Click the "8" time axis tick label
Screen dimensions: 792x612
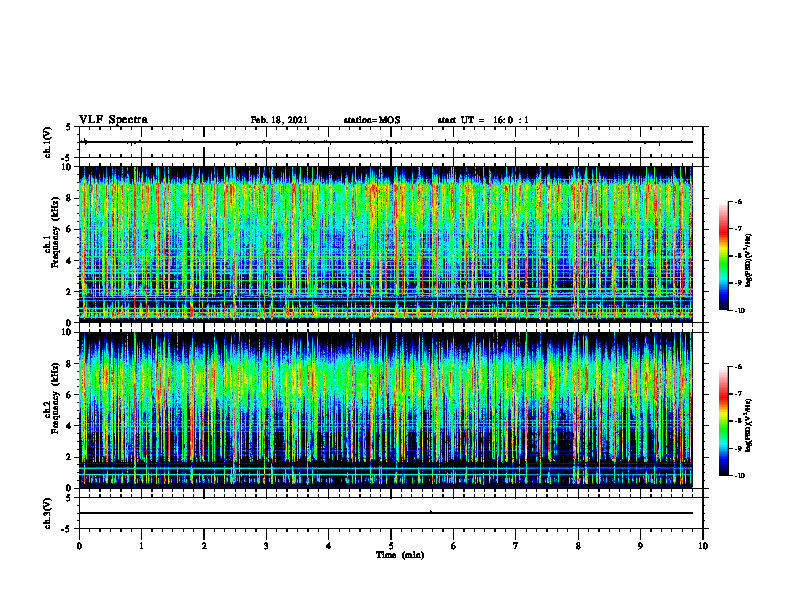[578, 546]
